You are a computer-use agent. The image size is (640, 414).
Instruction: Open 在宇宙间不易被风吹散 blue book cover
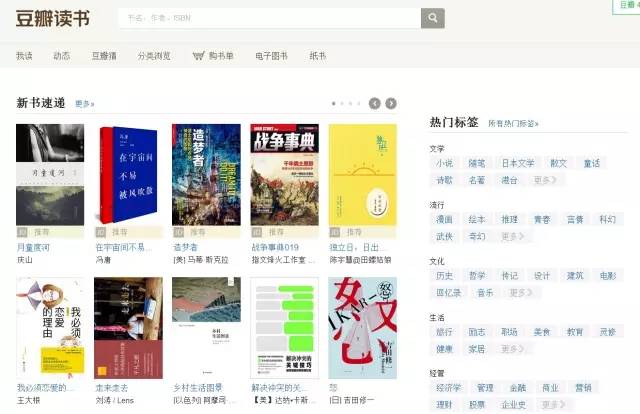128,175
